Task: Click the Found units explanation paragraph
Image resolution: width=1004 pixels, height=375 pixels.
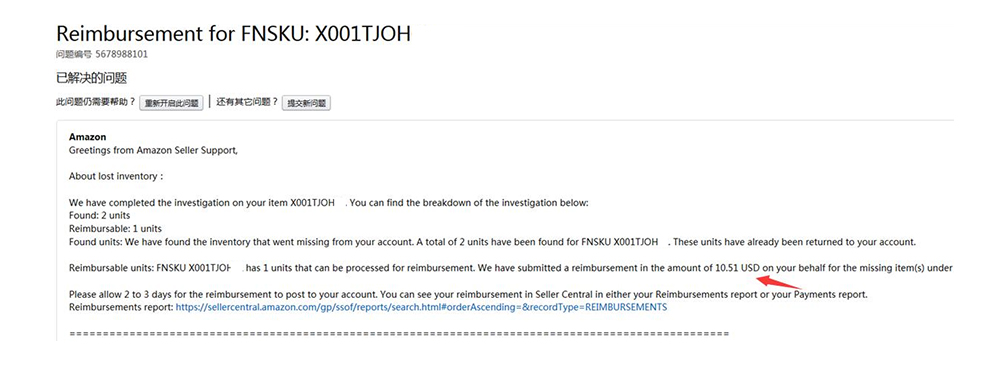Action: (x=493, y=243)
